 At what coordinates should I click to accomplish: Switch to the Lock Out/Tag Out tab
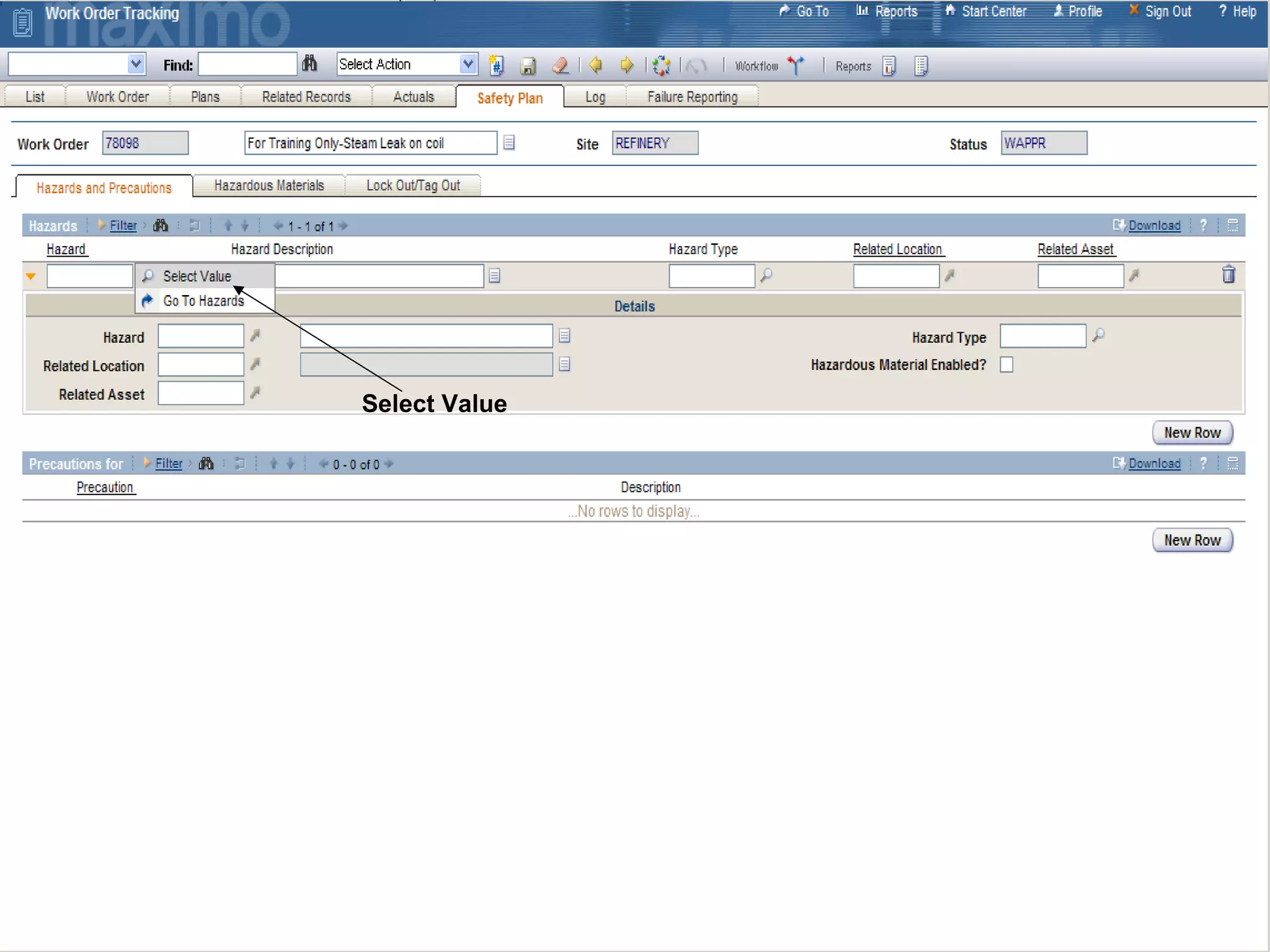pyautogui.click(x=413, y=186)
